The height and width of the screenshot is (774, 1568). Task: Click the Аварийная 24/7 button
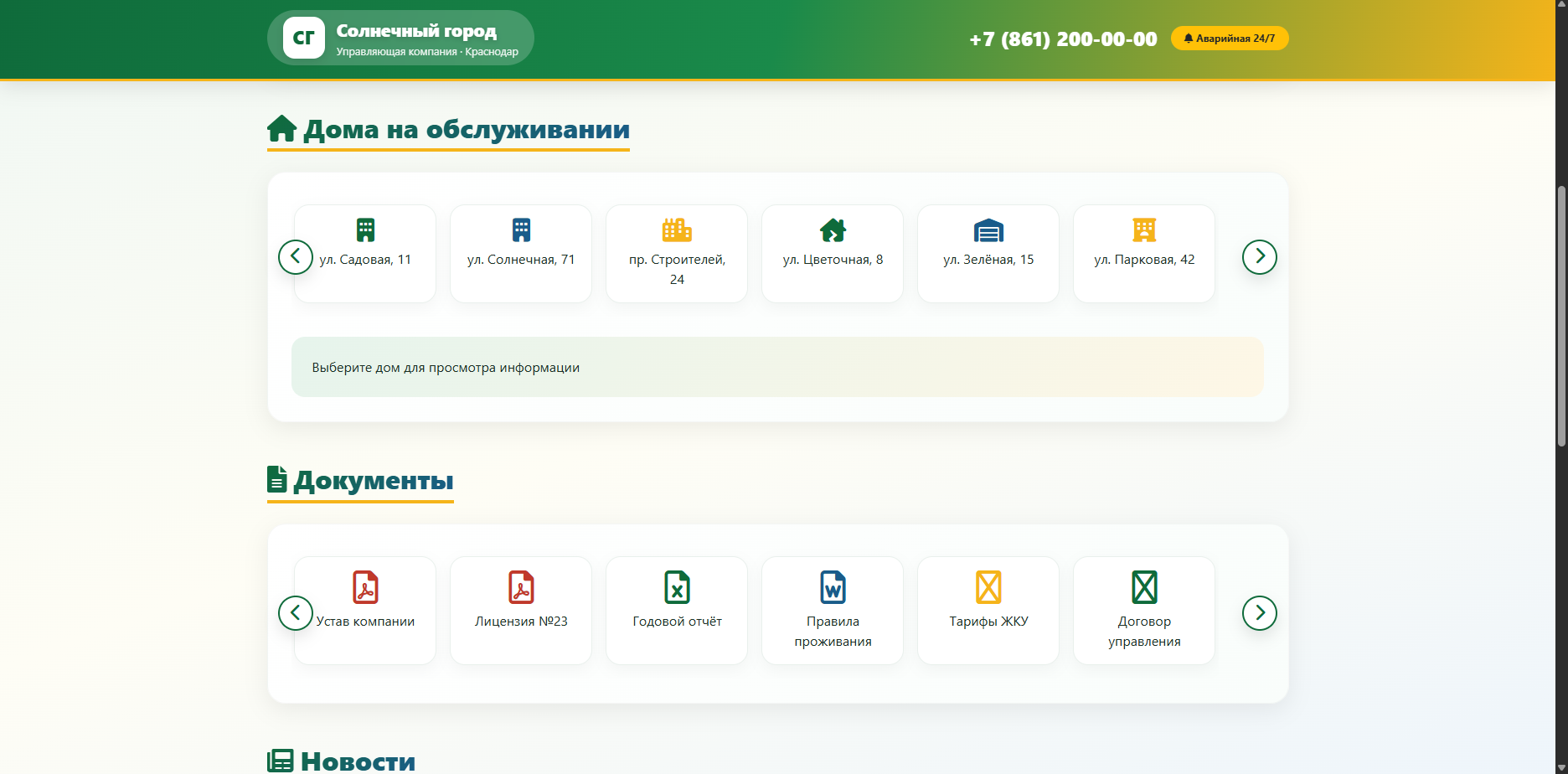coord(1230,39)
